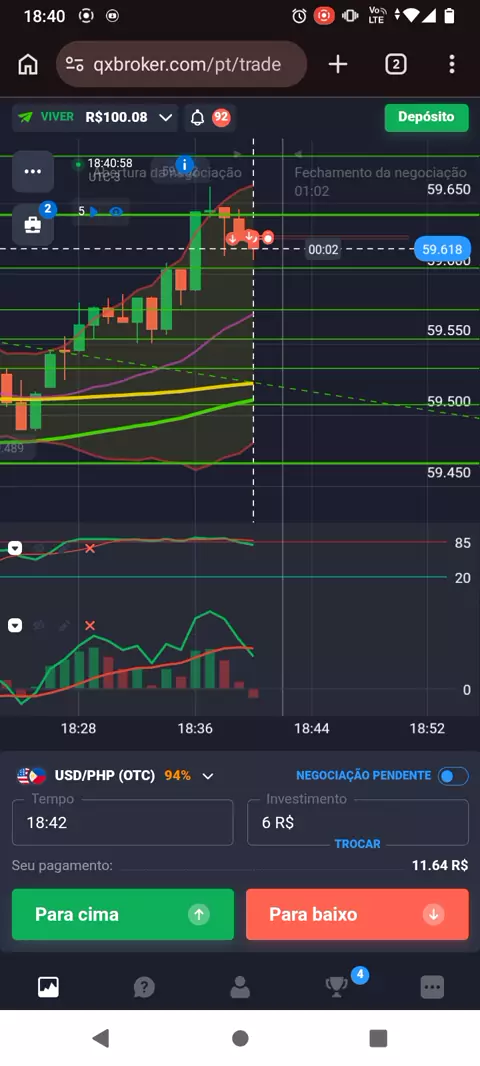The height and width of the screenshot is (1066, 480).
Task: Tap the blue info icon on chart
Action: pos(184,165)
